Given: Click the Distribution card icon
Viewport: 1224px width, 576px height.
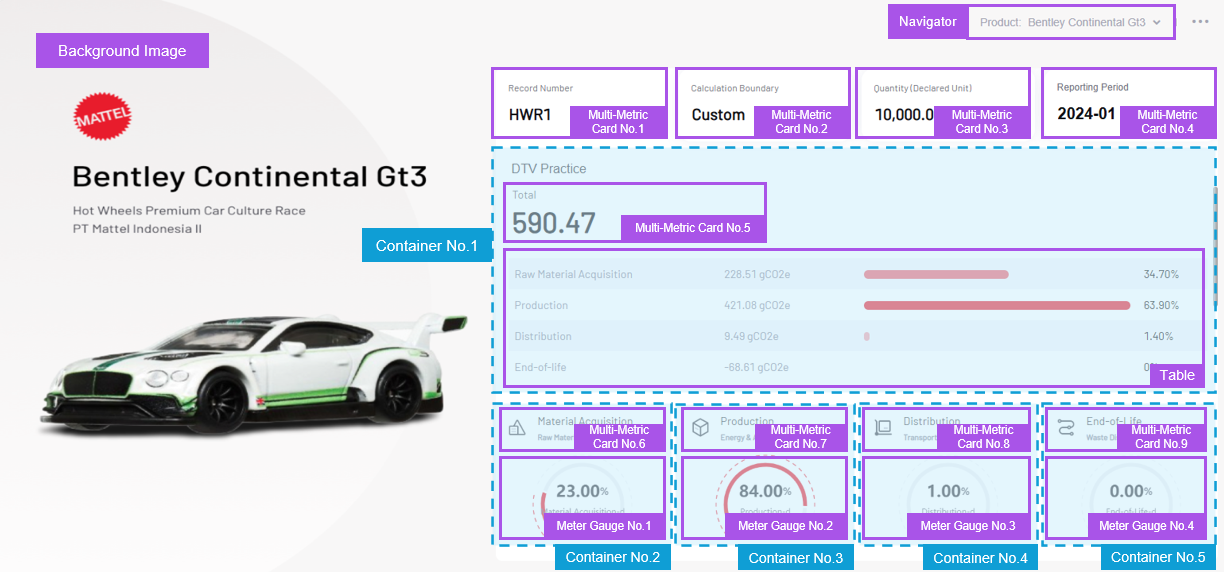Looking at the screenshot, I should [x=882, y=428].
